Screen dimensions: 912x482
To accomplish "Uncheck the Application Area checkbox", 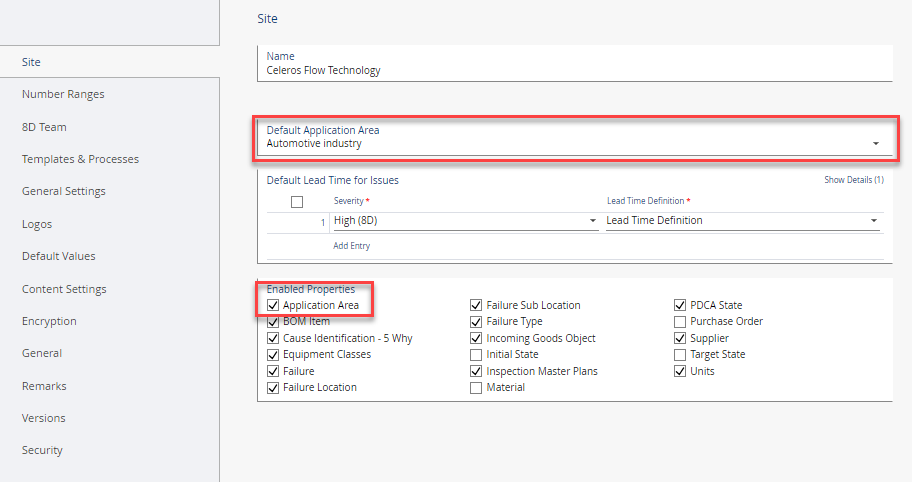I will pos(273,305).
